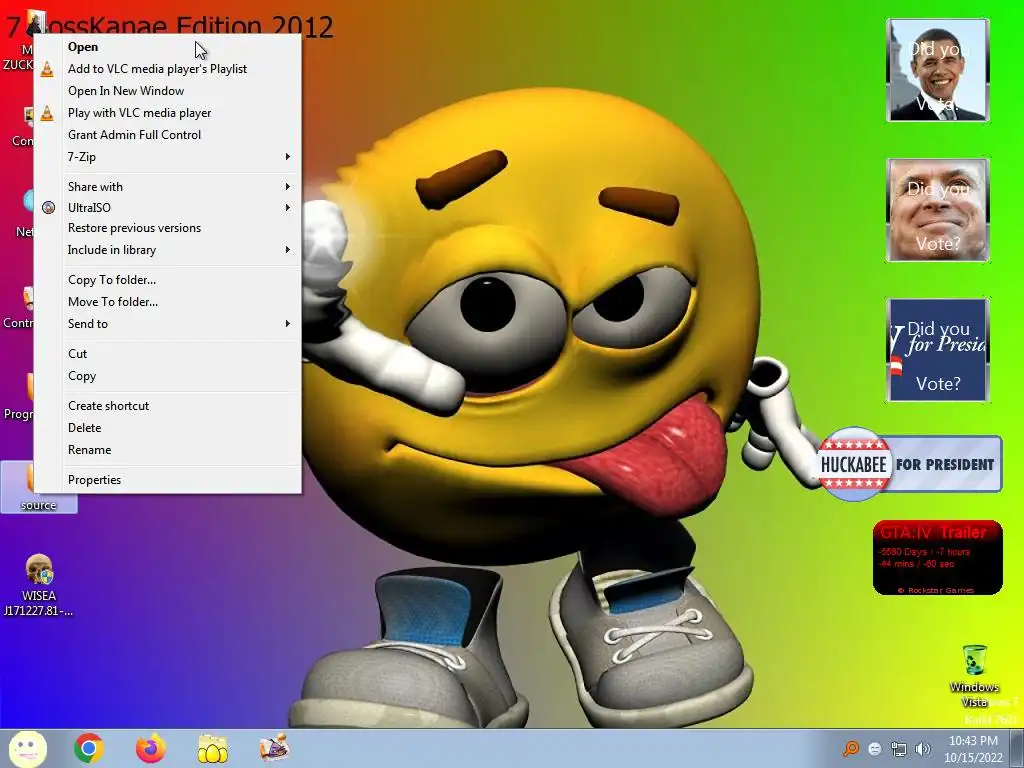Screen dimensions: 1024x768
Task: Click VLC cone icon beside Play with VLC
Action: (47, 113)
